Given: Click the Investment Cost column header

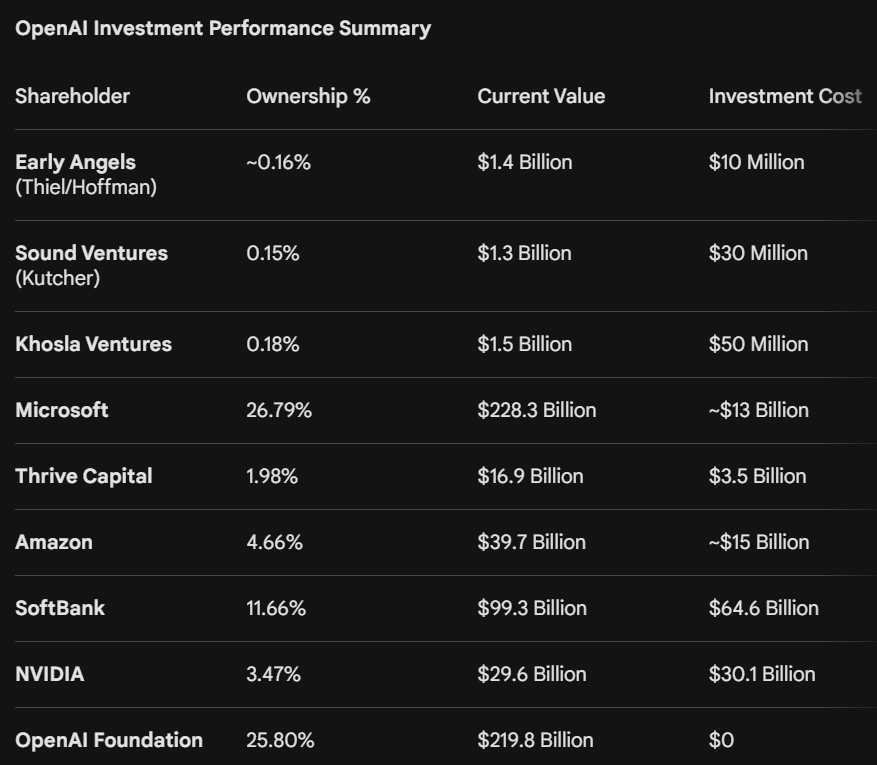Looking at the screenshot, I should coord(785,97).
